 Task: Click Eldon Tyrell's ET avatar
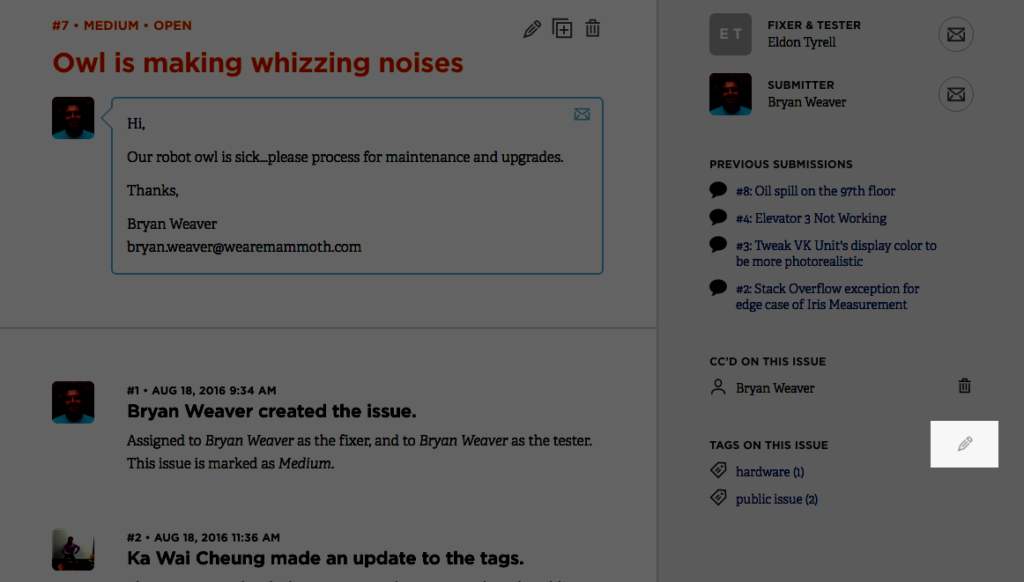[x=730, y=34]
